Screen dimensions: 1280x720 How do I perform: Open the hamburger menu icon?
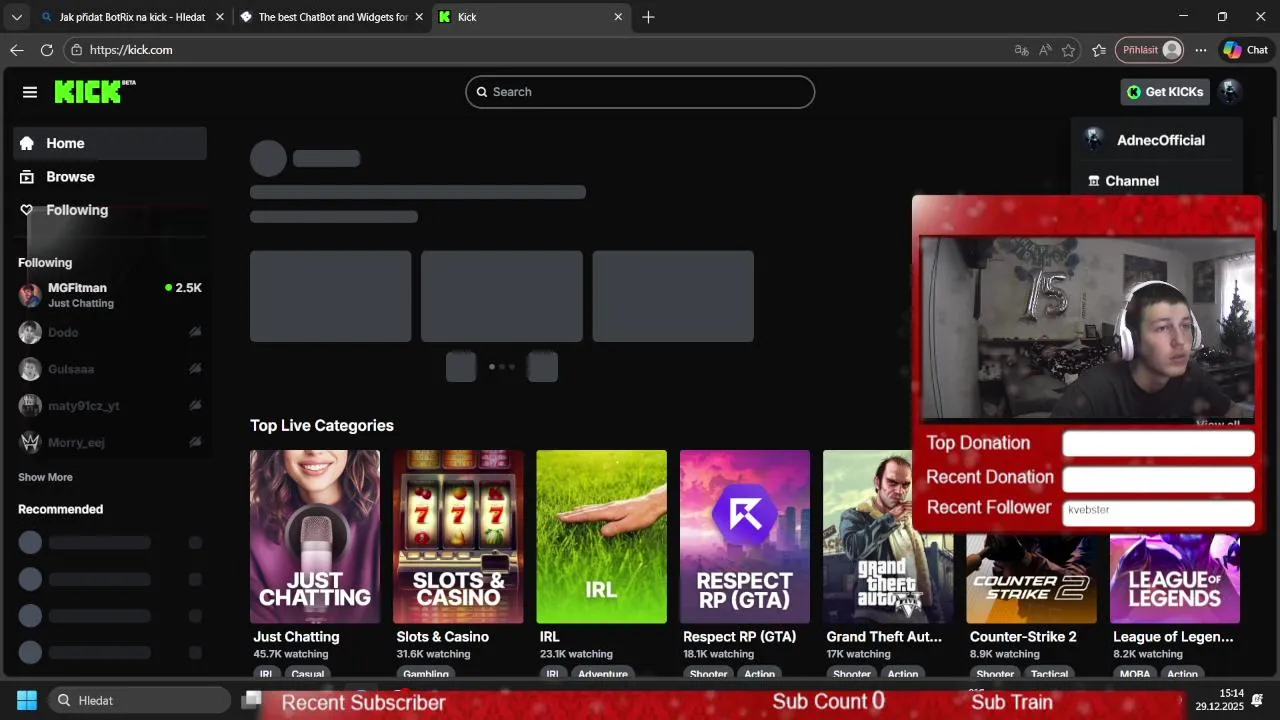30,92
